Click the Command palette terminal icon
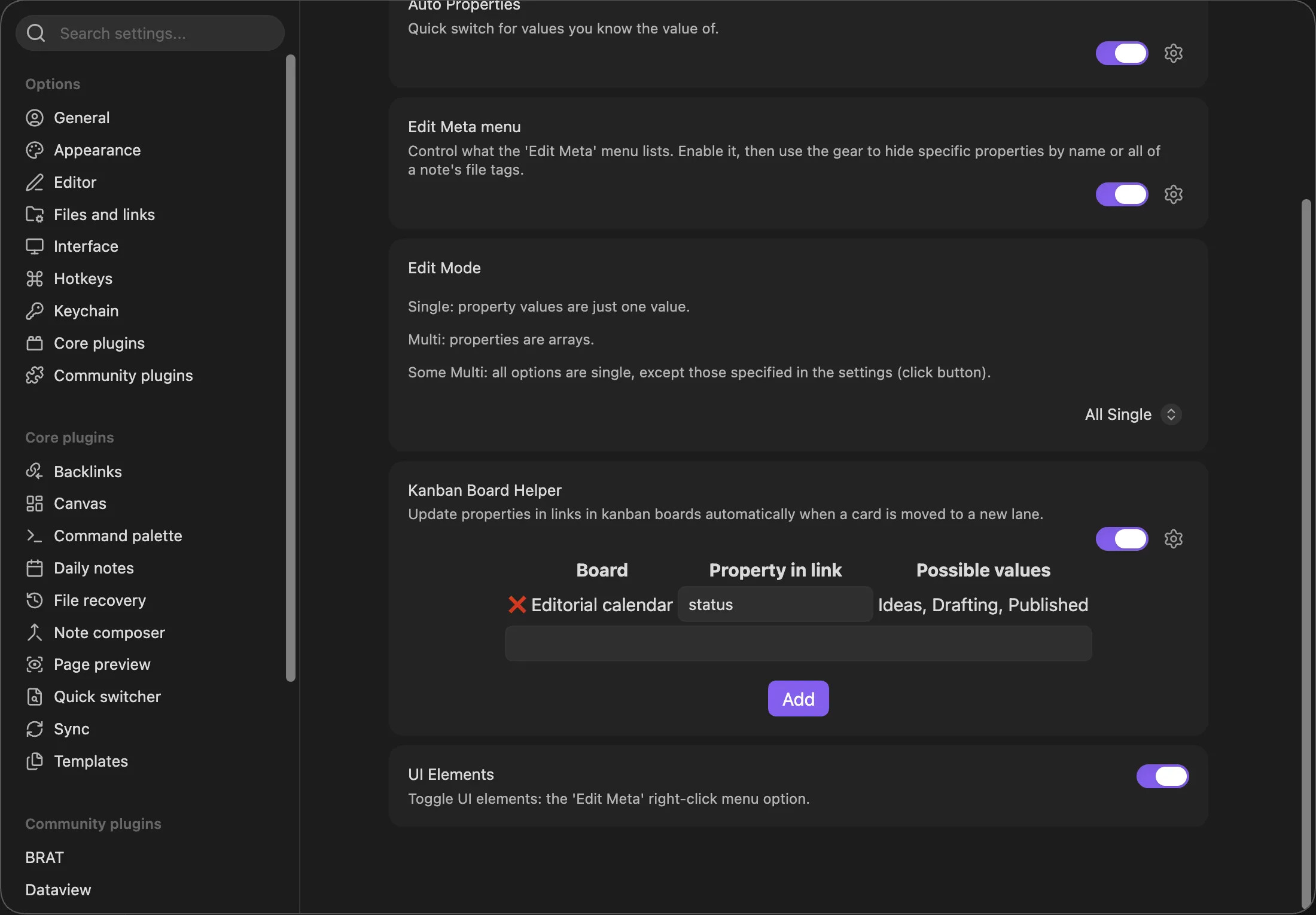 tap(35, 536)
